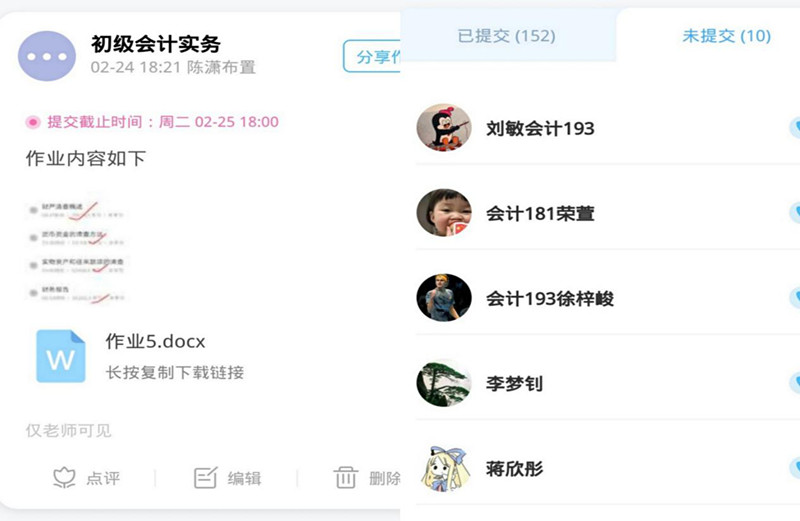Switch to the 未提交 (10) tab
Image resolution: width=800 pixels, height=521 pixels.
click(727, 36)
